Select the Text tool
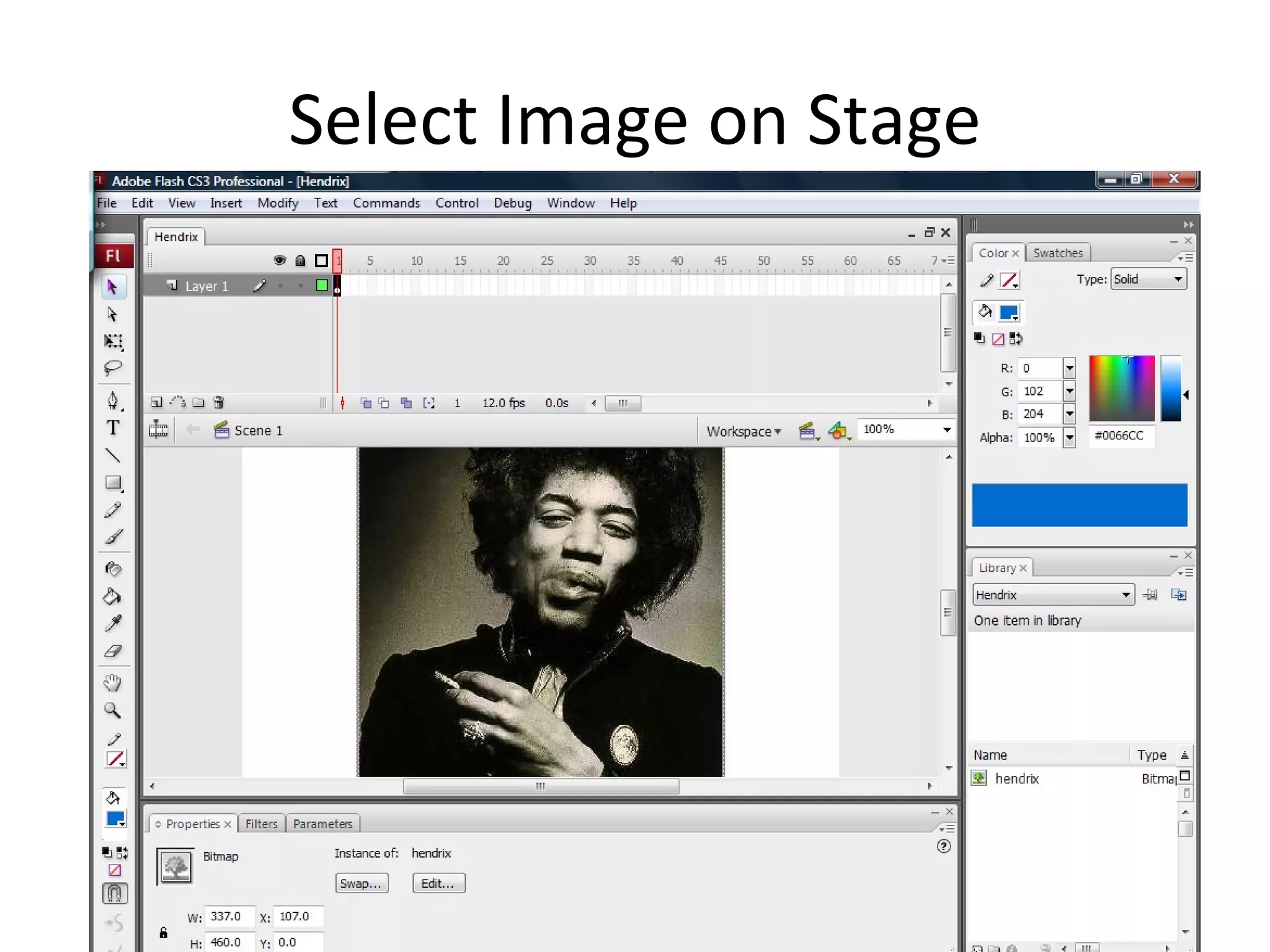Screen dimensions: 1270x952 (113, 428)
